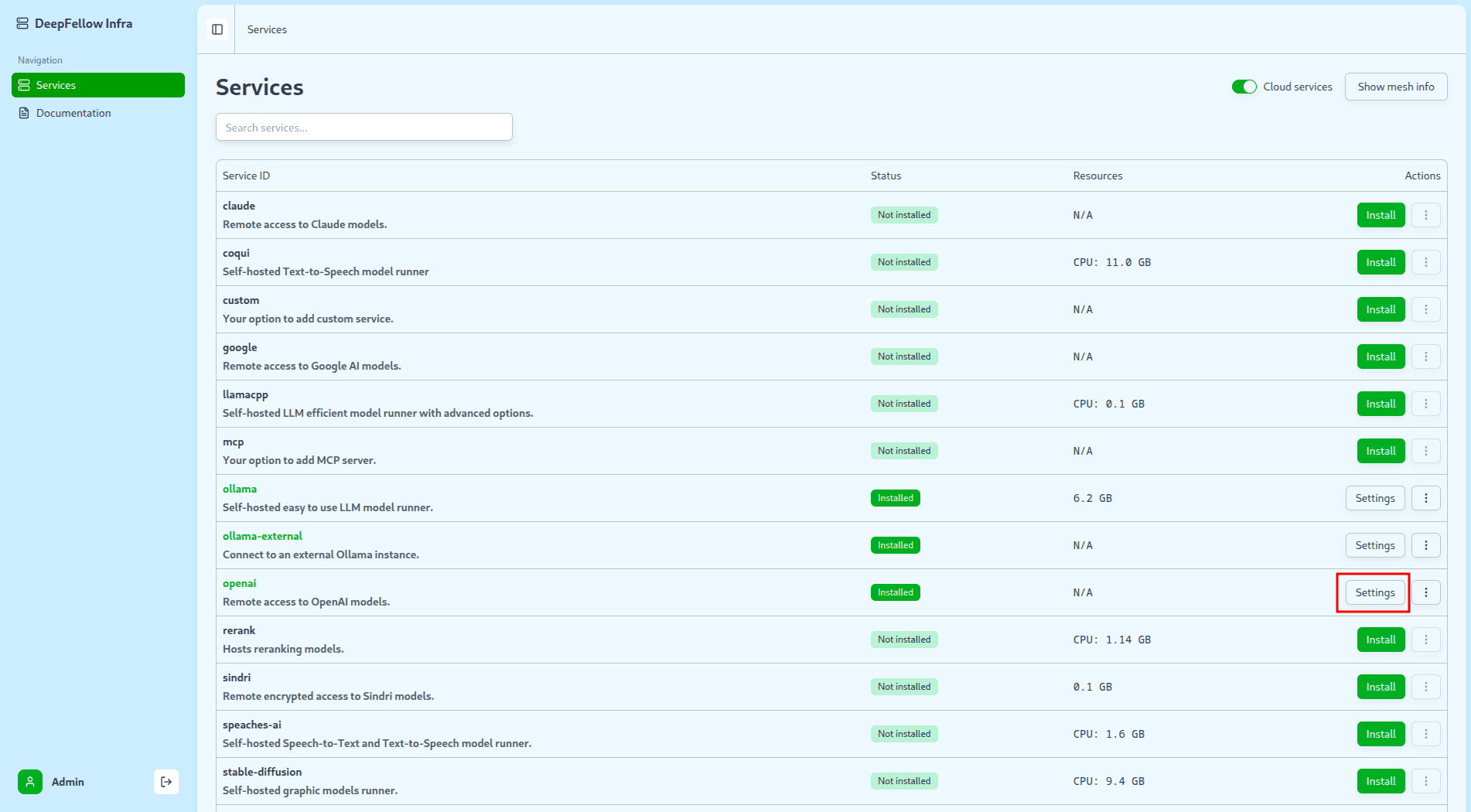Open Documentation in the navigation sidebar
This screenshot has width=1471, height=812.
coord(98,113)
